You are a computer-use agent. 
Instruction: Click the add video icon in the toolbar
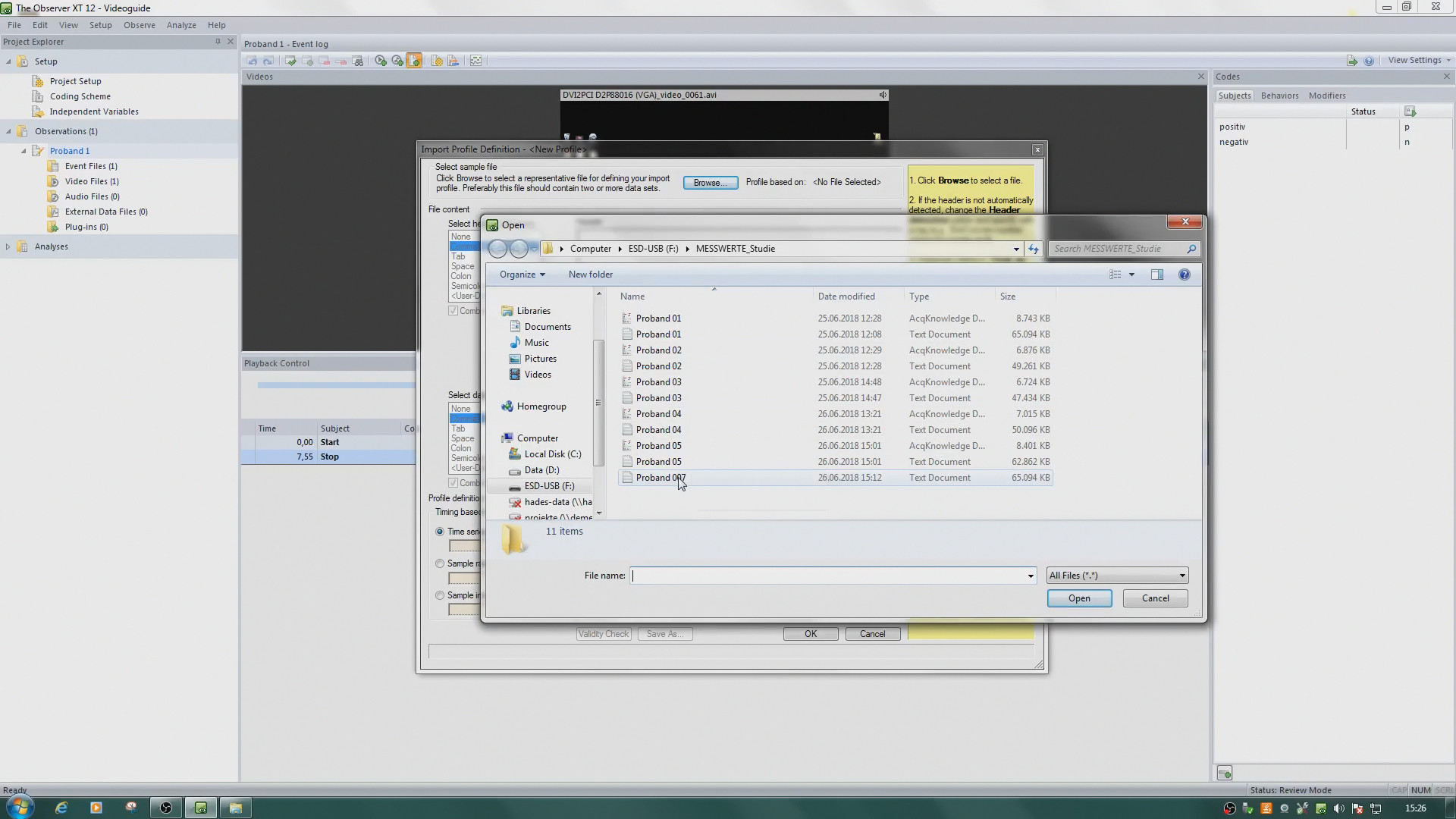(381, 61)
